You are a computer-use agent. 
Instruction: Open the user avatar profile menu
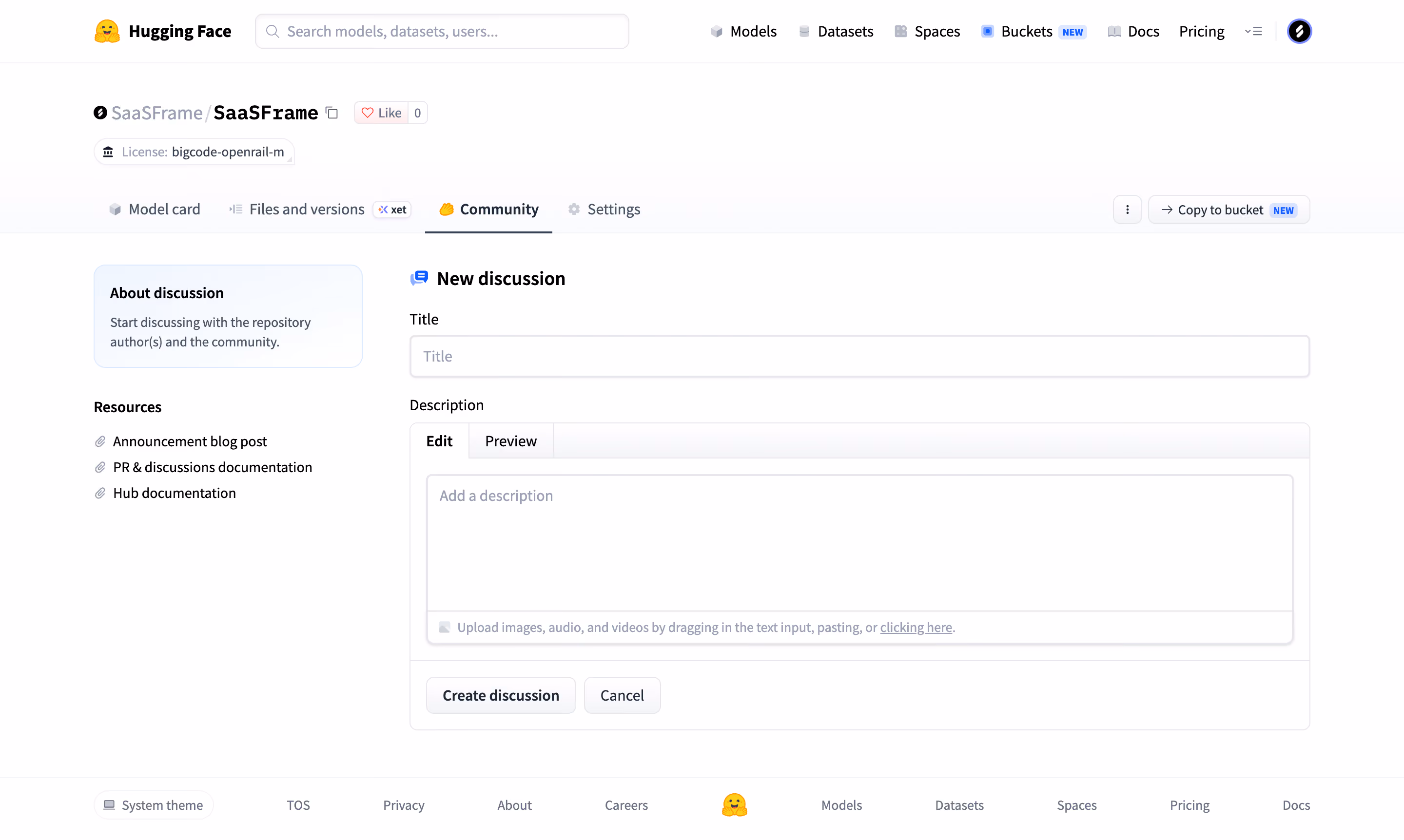tap(1299, 31)
